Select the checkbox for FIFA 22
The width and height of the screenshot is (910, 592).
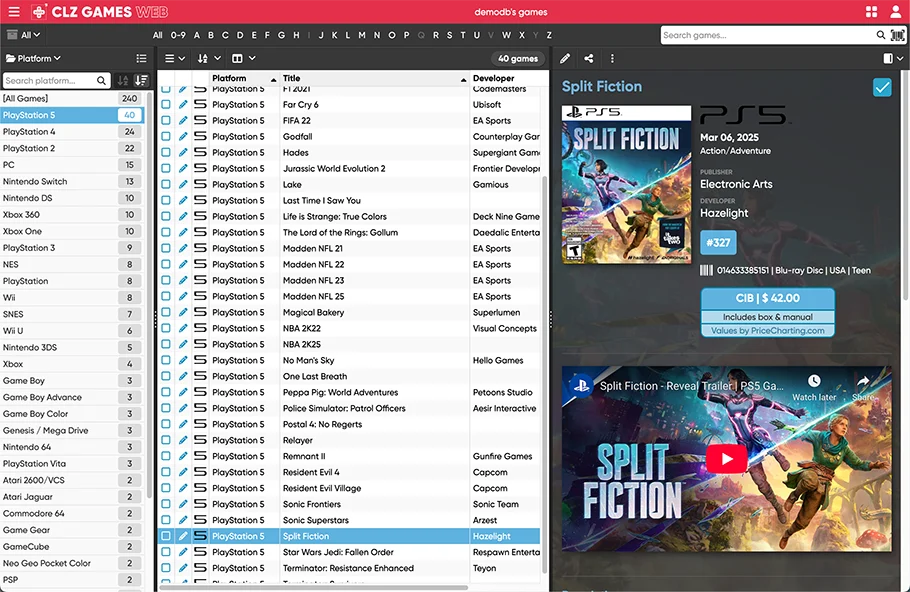166,121
